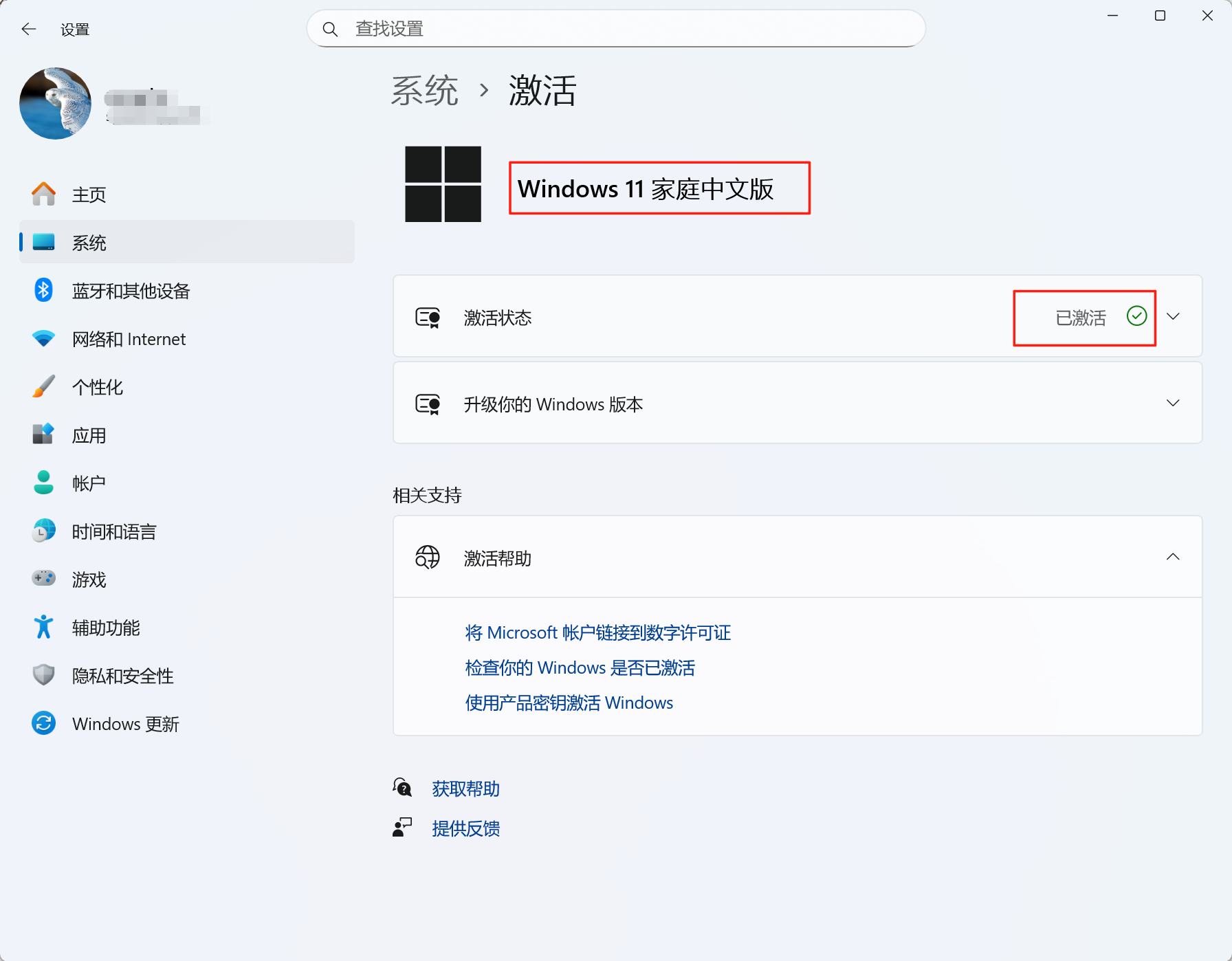Click the Wi-Fi network icon

[x=44, y=338]
